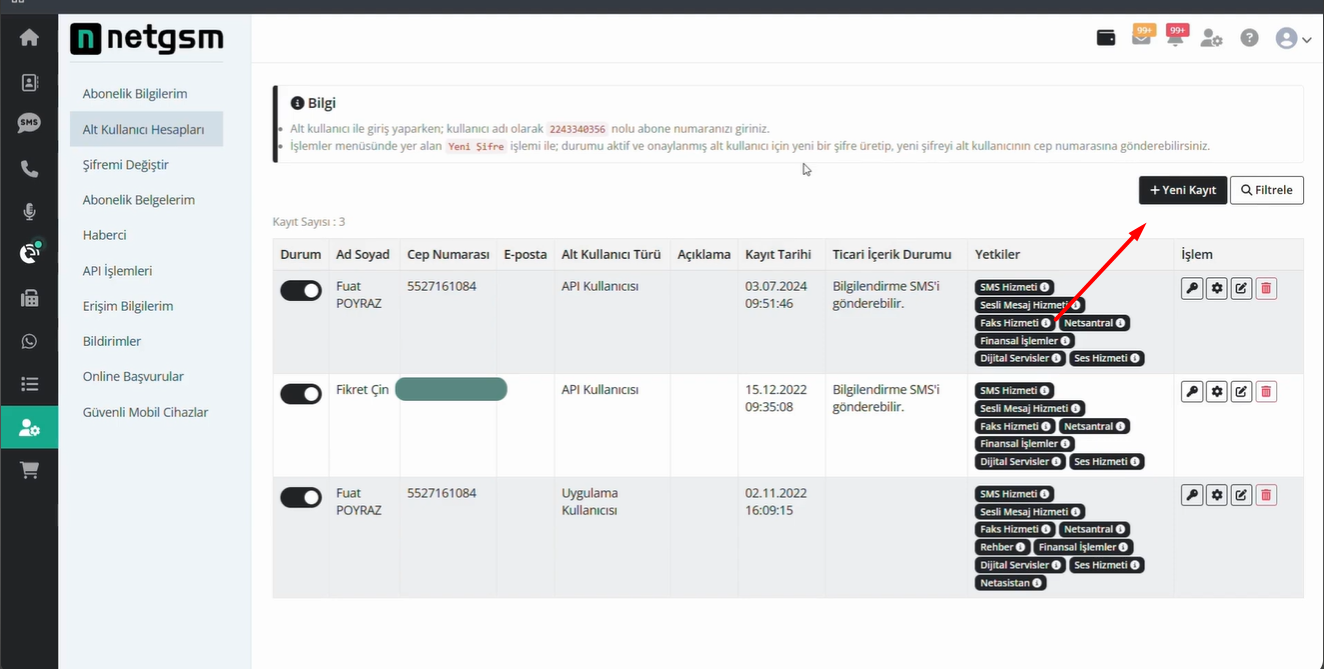Open gear settings icon for Fikret Çin
This screenshot has width=1324, height=669.
pyautogui.click(x=1217, y=392)
